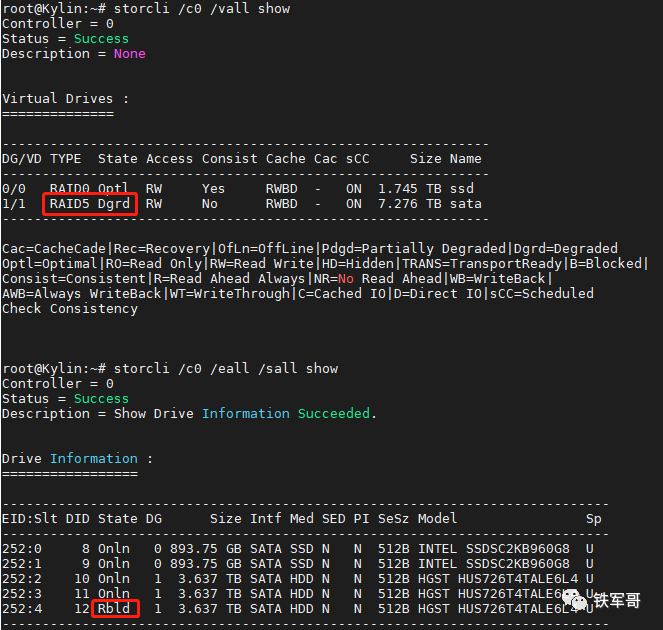
Task: Click 'WT=WriteThrough' in the legend
Action: (230, 294)
